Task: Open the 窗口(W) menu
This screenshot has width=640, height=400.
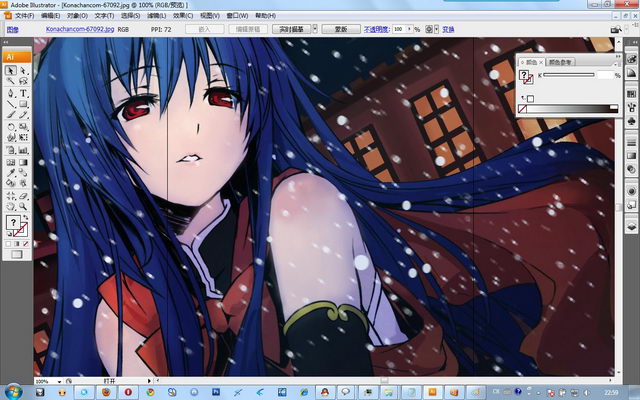Action: pos(237,16)
